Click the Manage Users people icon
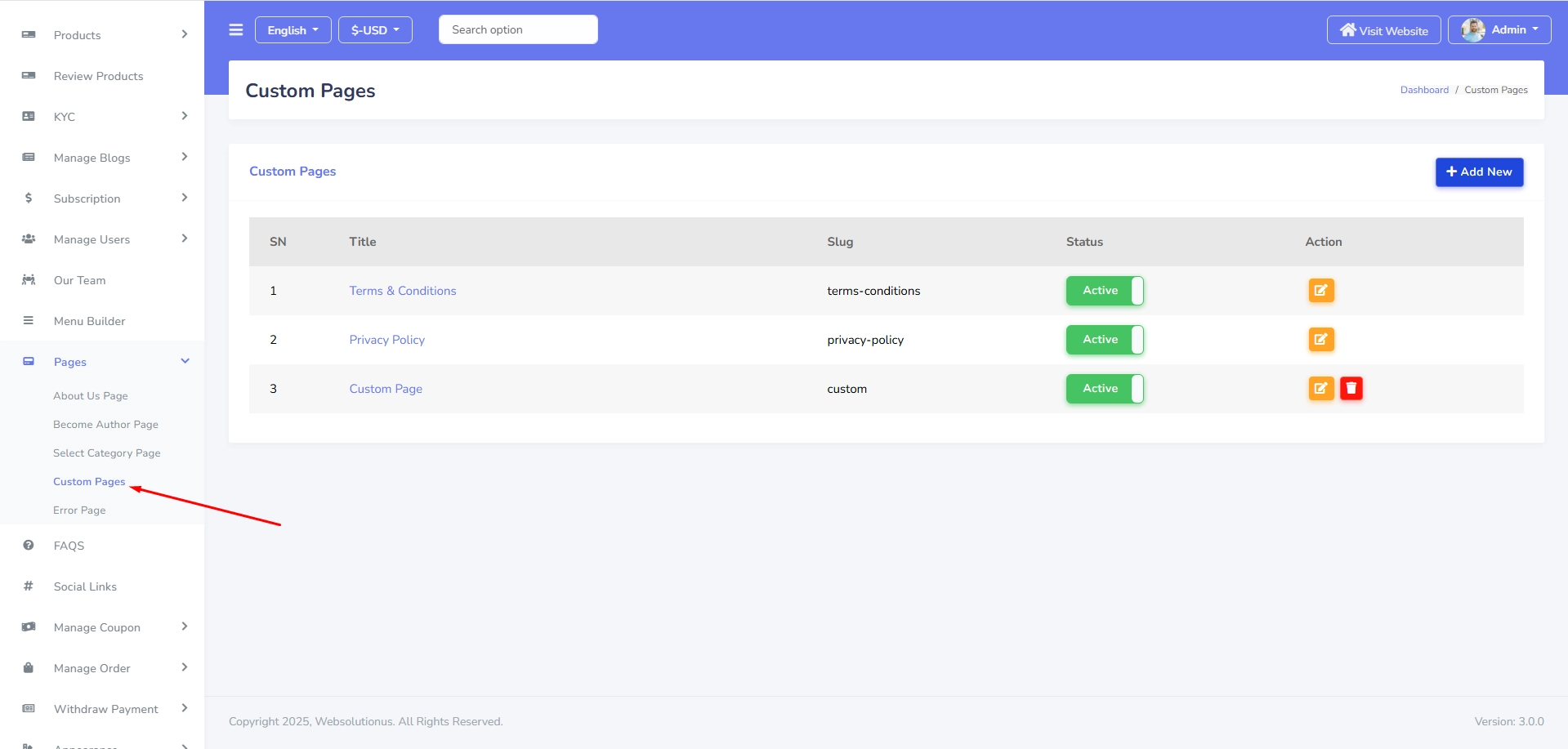Screen dimensions: 1568x749 (29, 239)
